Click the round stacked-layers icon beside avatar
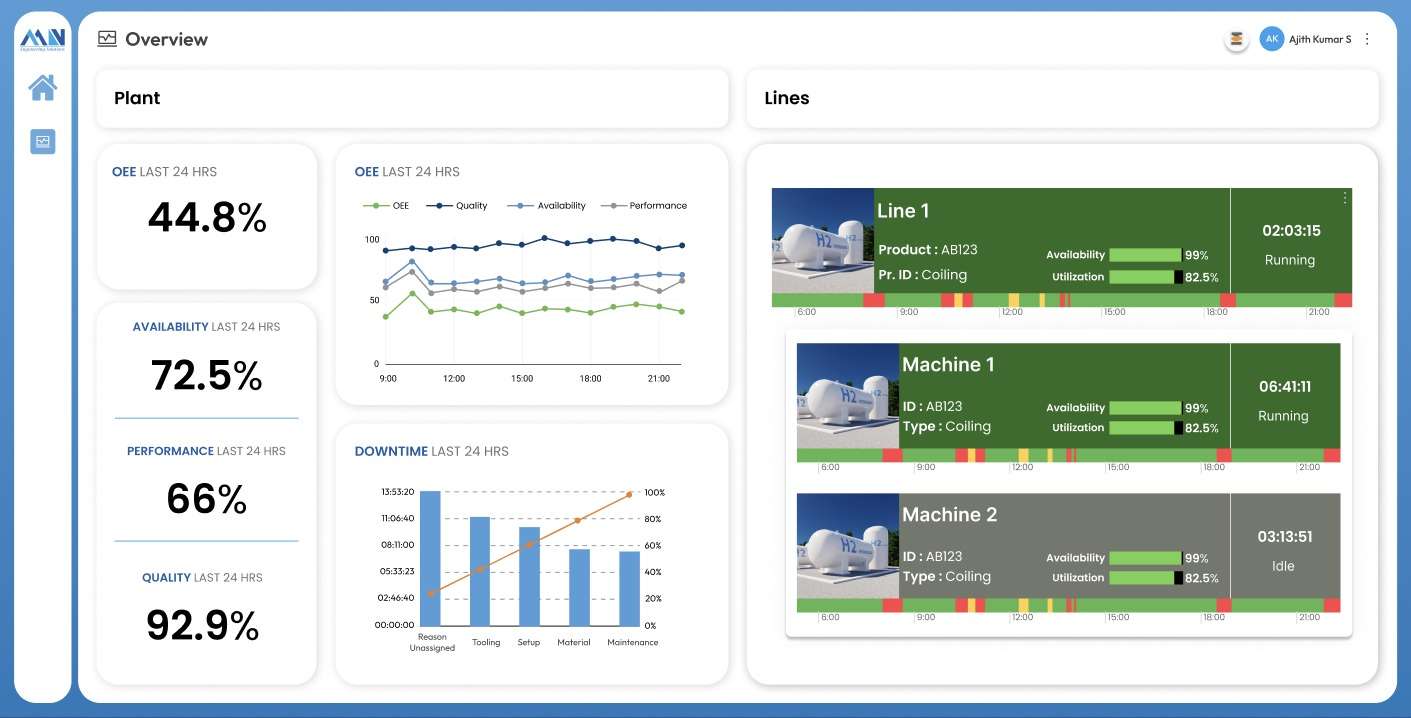The image size is (1411, 718). pyautogui.click(x=1237, y=39)
